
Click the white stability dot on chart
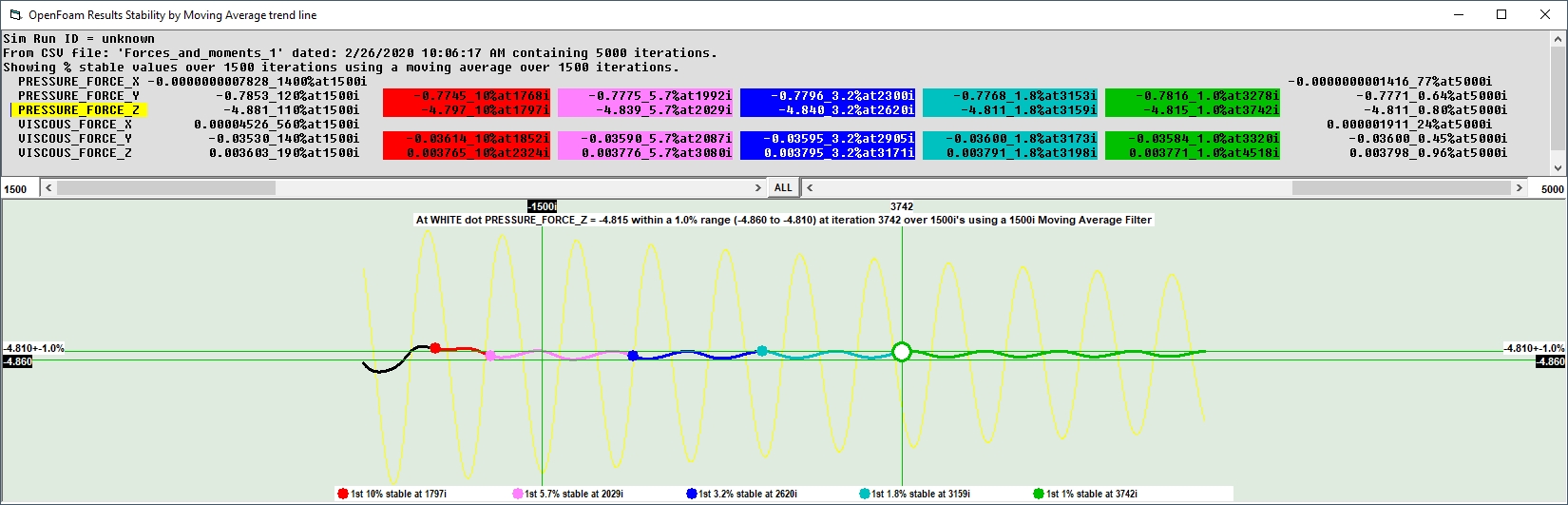tap(902, 353)
